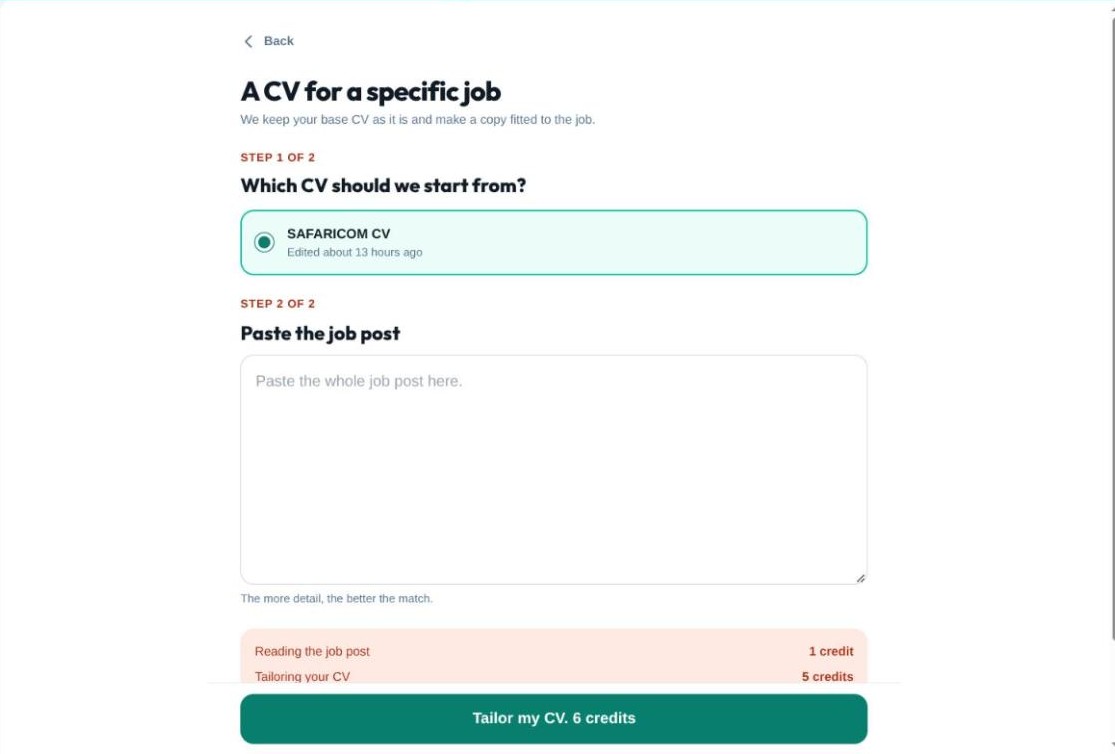Click the 'Reading the job post' cost row
1115x754 pixels.
point(554,652)
